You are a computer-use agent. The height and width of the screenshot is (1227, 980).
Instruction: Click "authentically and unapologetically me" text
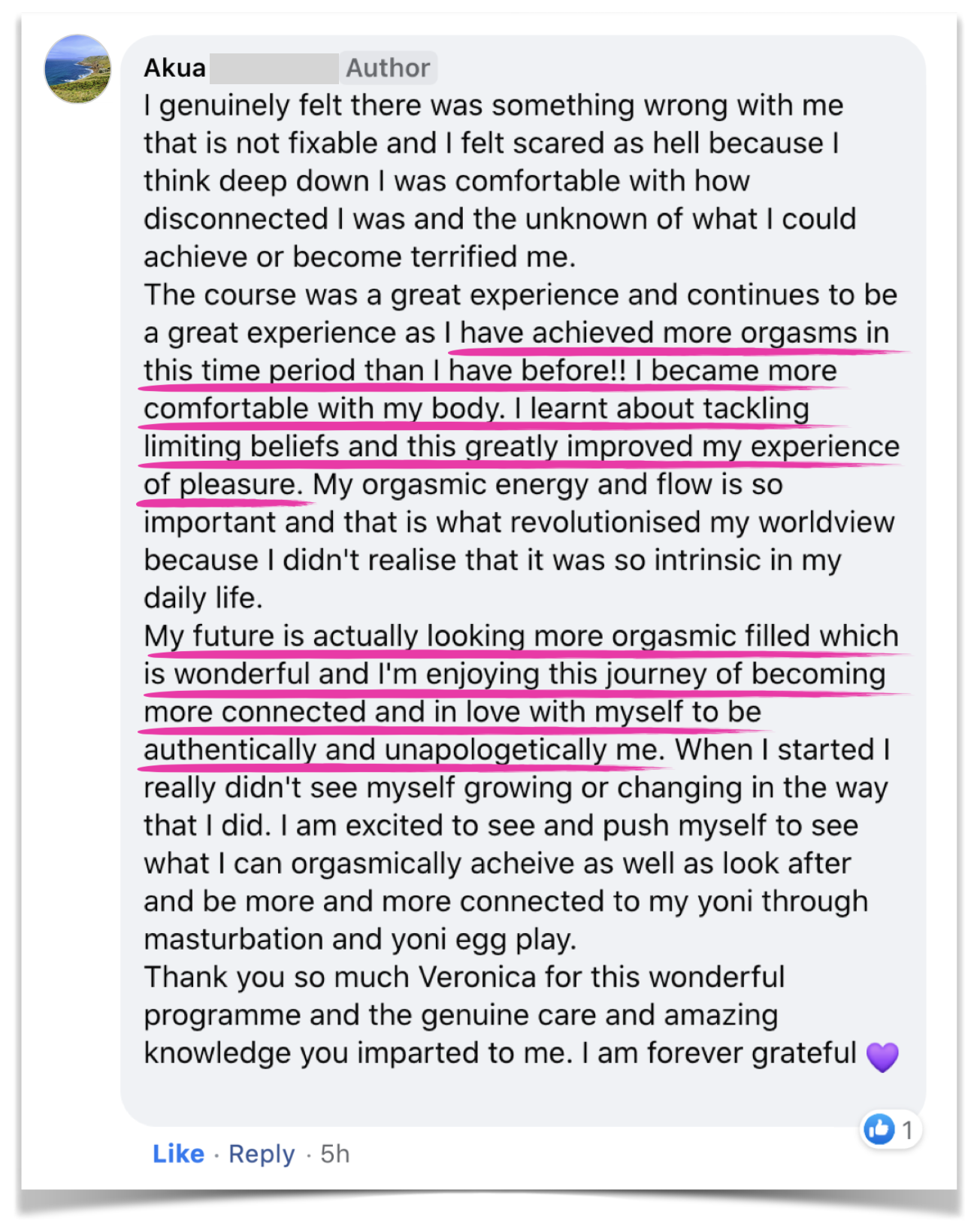[404, 750]
